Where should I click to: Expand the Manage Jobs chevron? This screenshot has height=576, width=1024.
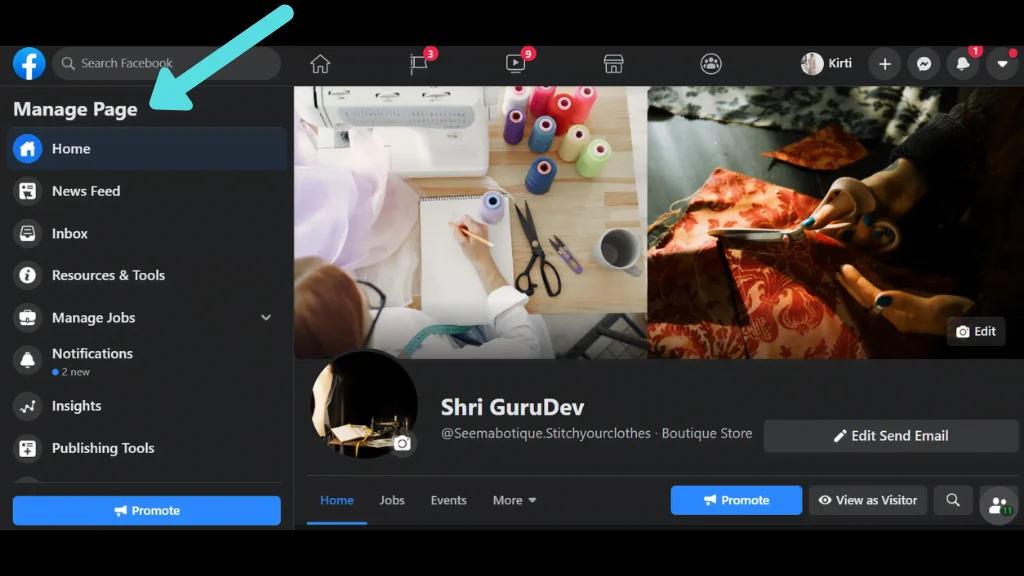[266, 317]
